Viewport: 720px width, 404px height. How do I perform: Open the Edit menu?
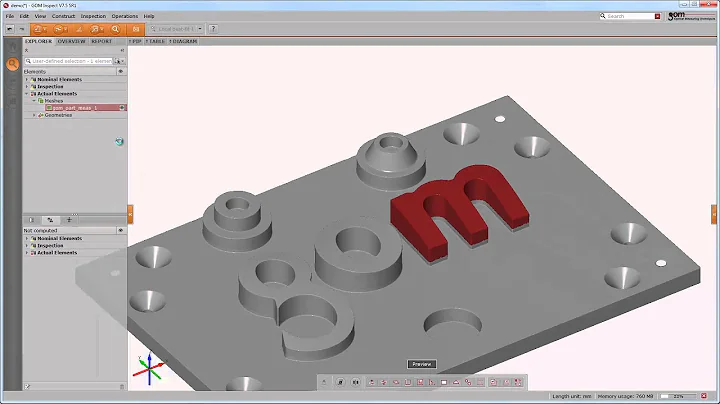coord(24,16)
